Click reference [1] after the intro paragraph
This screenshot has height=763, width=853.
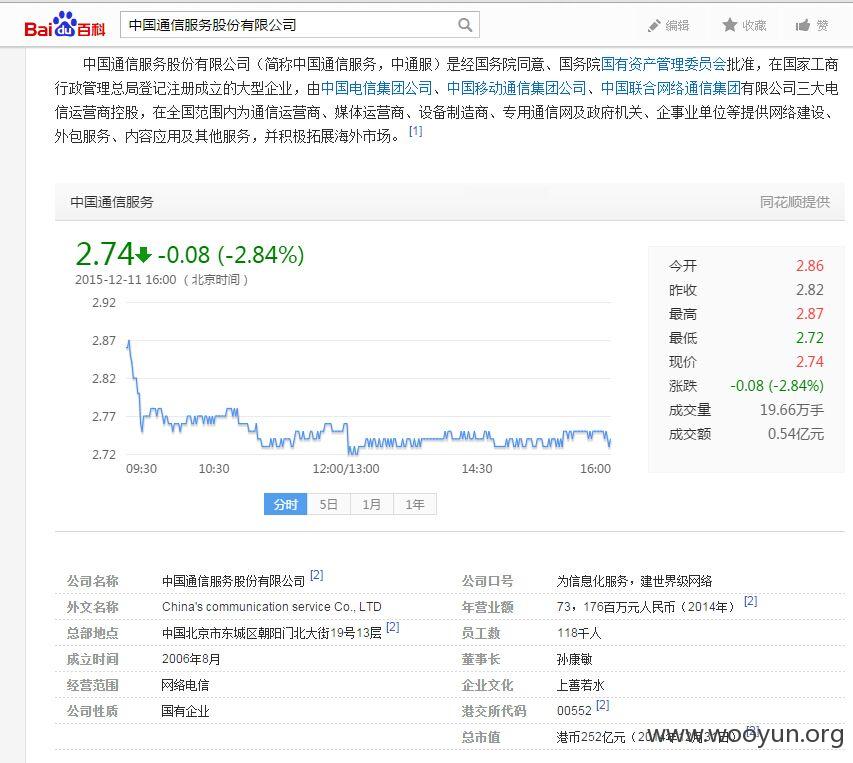click(x=416, y=131)
